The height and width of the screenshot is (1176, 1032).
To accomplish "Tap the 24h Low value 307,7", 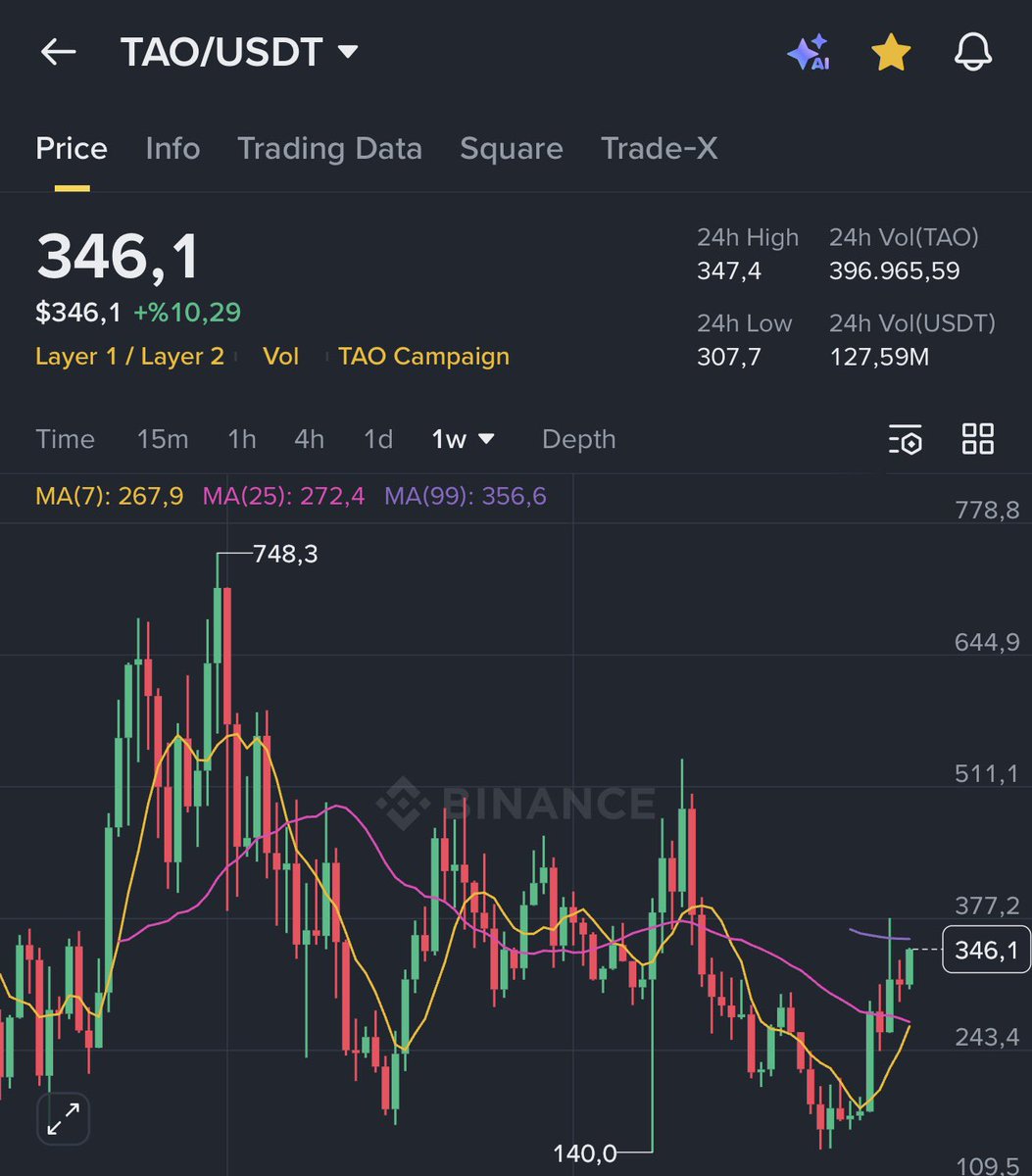I will (729, 356).
